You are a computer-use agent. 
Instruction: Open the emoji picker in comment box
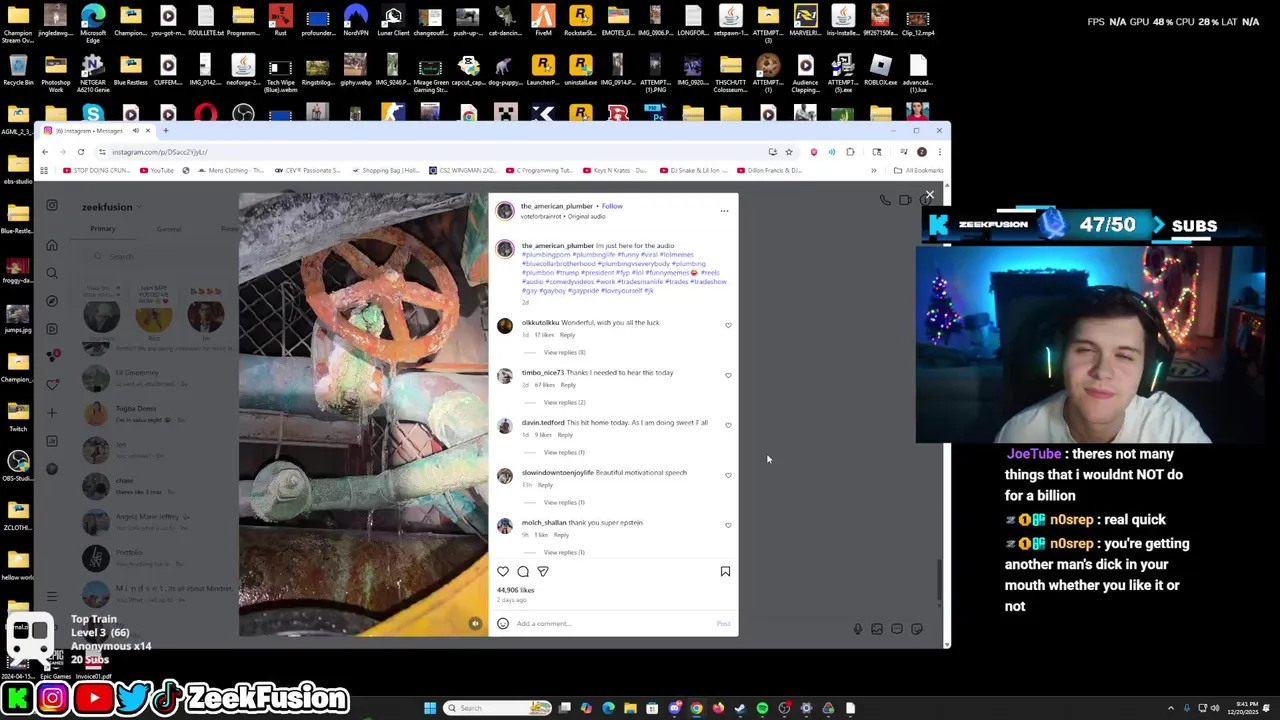pos(503,623)
